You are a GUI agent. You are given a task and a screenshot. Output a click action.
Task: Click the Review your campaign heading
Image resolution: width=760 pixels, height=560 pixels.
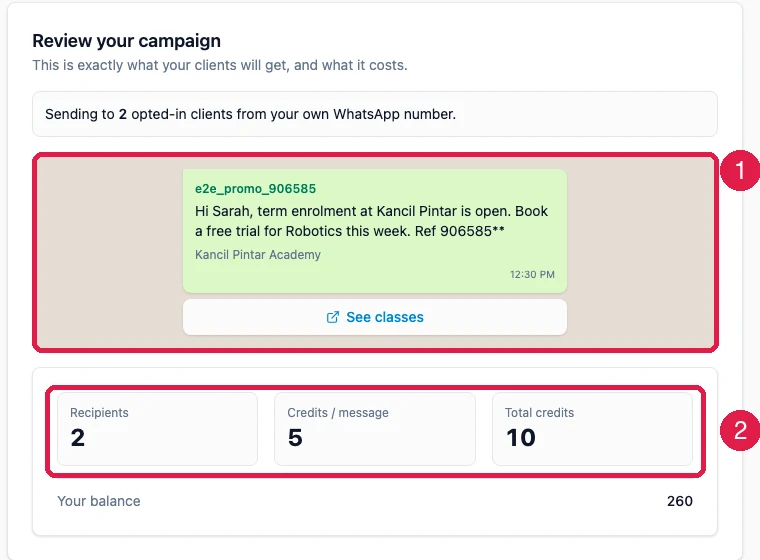(127, 41)
